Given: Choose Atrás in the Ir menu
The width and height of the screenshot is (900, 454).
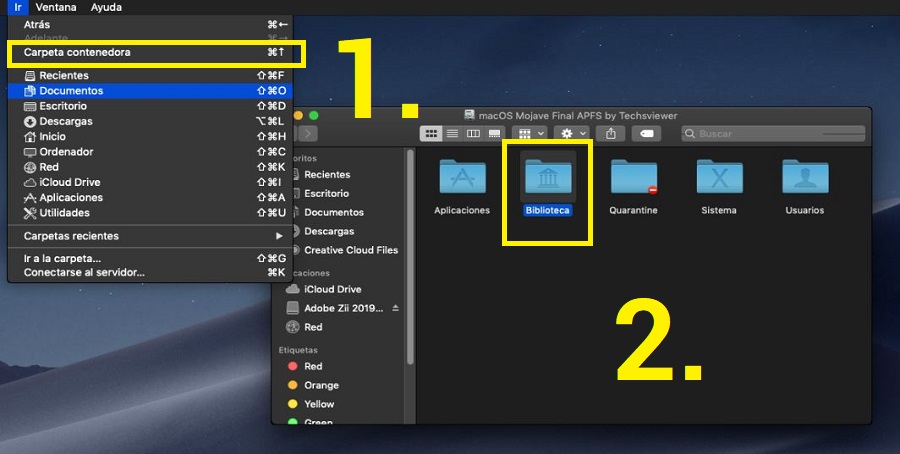Looking at the screenshot, I should (x=150, y=25).
